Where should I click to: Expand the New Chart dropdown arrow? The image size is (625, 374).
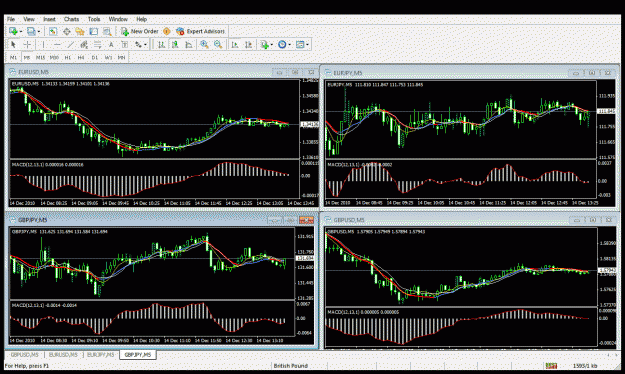[x=21, y=31]
